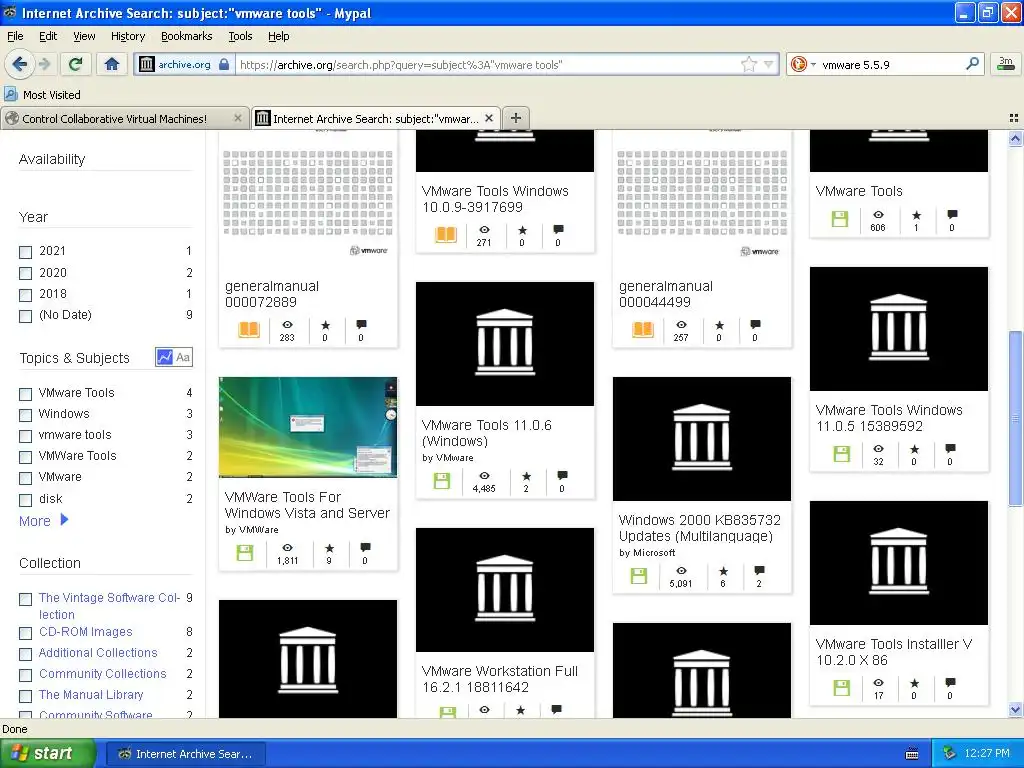The image size is (1024, 768).
Task: Check the 2020 year filter
Action: click(x=25, y=274)
